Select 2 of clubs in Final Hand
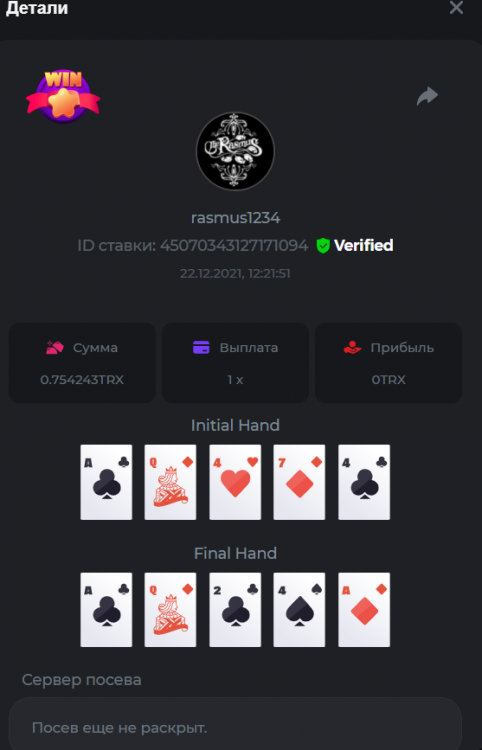The image size is (482, 750). 235,610
